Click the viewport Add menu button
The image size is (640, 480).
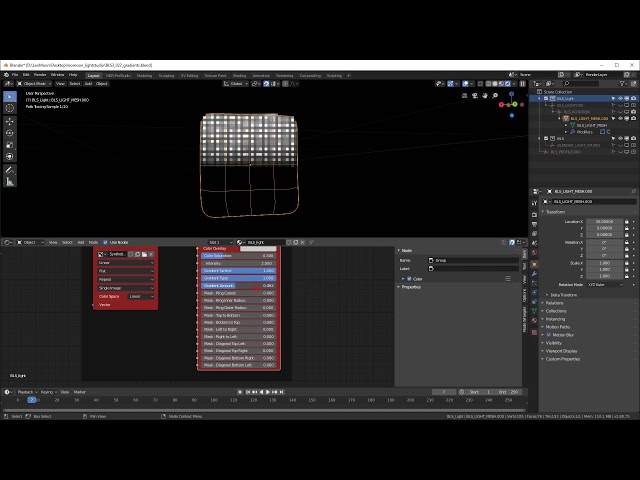[89, 84]
